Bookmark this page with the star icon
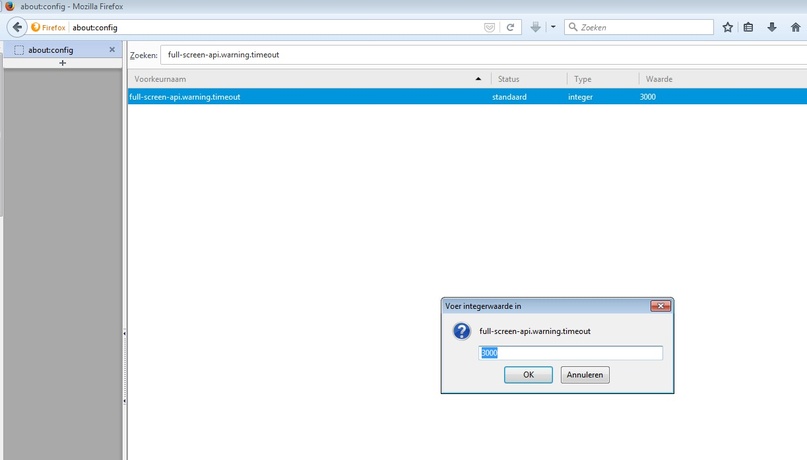This screenshot has width=807, height=460. point(727,27)
